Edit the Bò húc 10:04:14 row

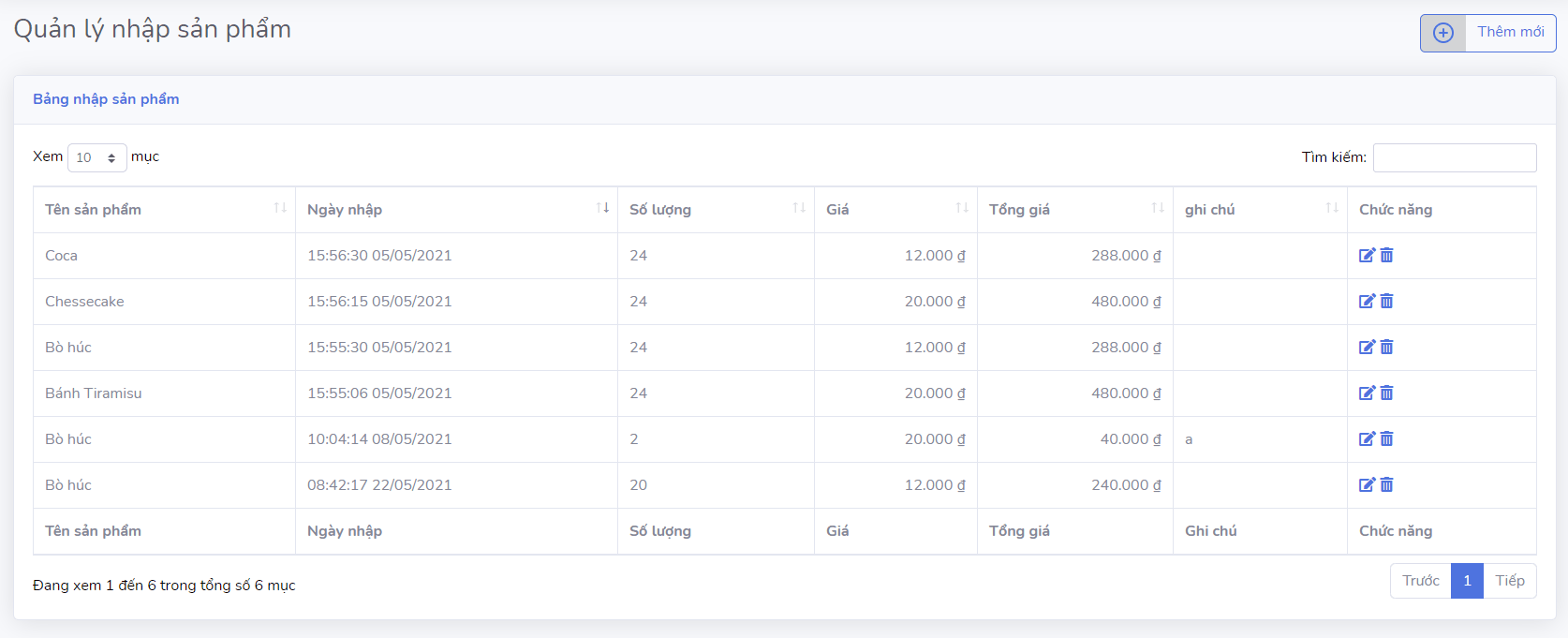click(x=1368, y=438)
